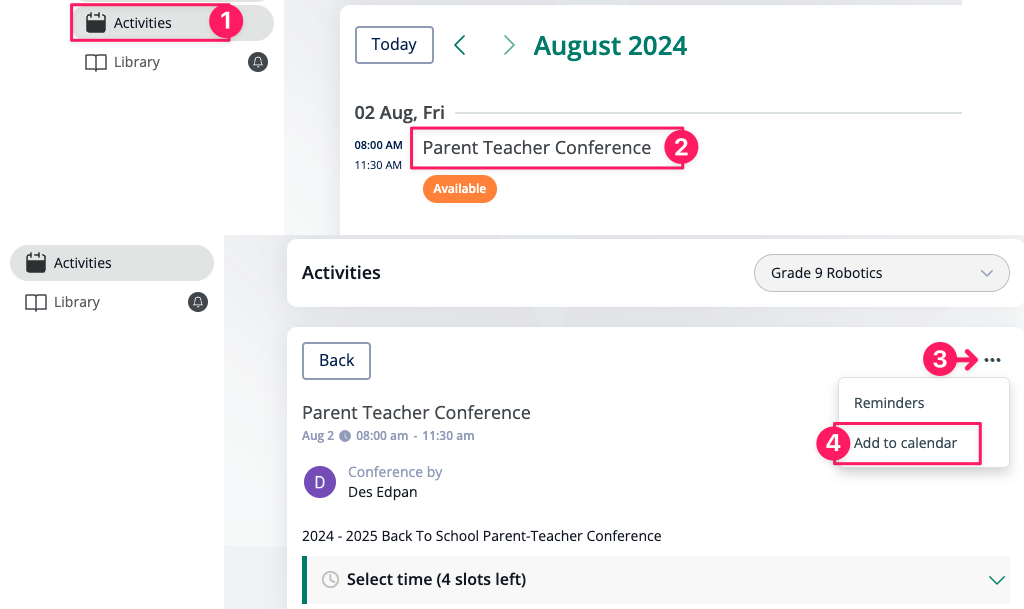Click the purple D avatar of Des Edpan
Image resolution: width=1024 pixels, height=609 pixels.
pos(320,482)
